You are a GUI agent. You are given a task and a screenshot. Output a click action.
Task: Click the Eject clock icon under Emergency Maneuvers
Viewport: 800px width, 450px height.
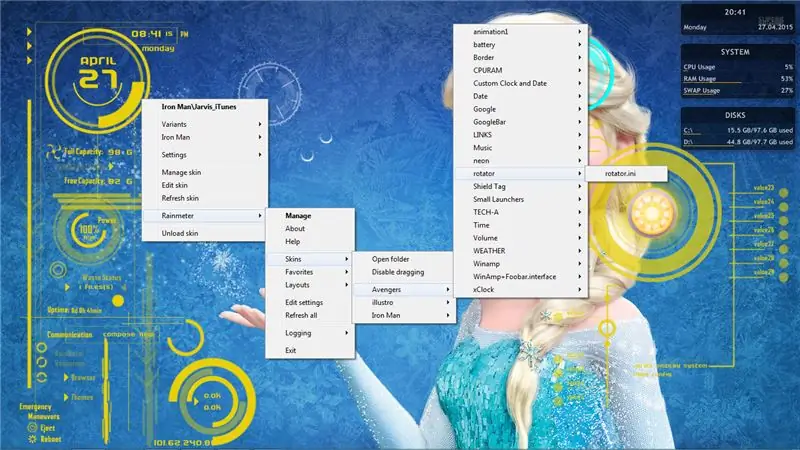[x=33, y=428]
